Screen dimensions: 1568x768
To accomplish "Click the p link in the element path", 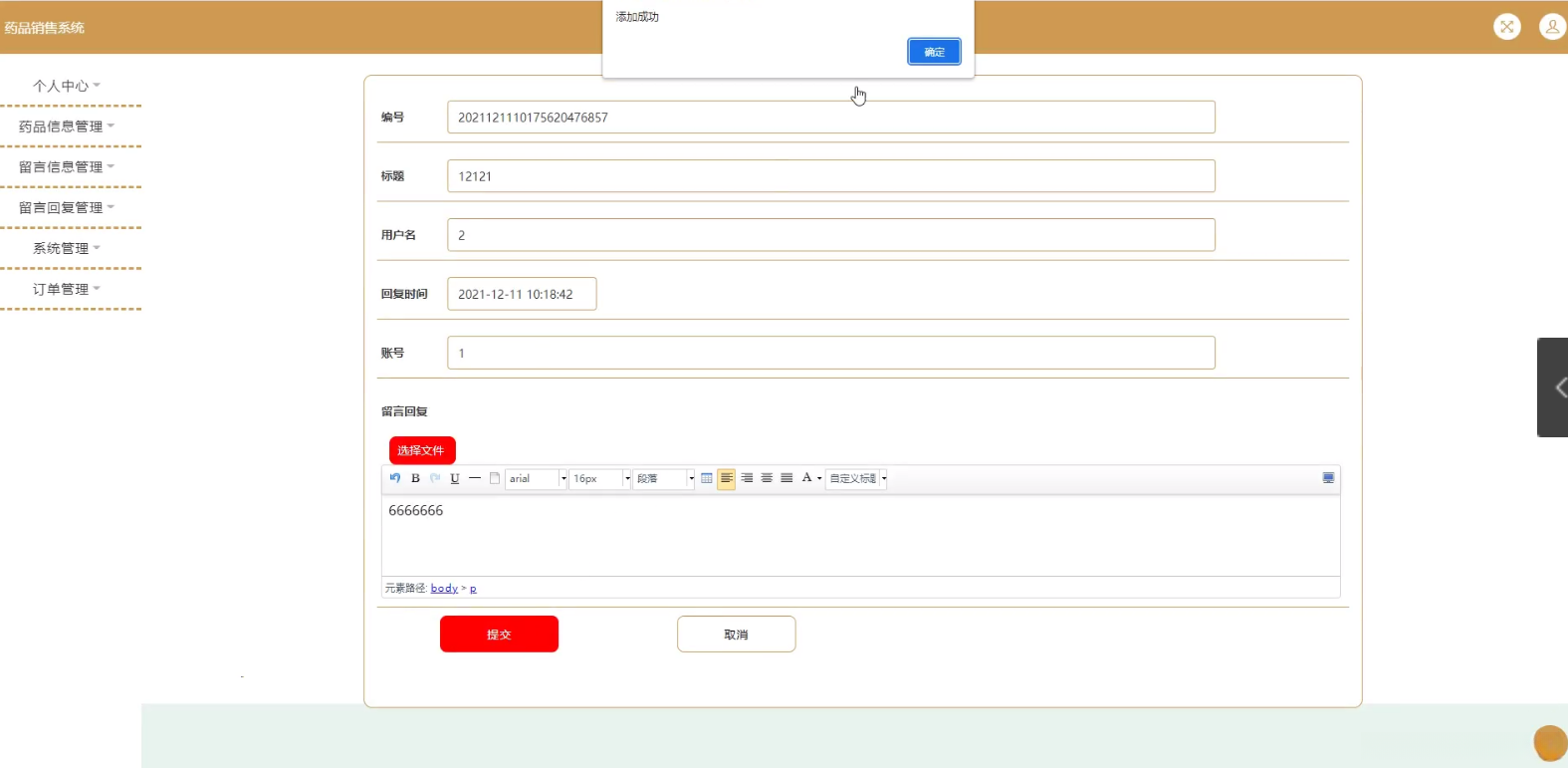I will pyautogui.click(x=473, y=589).
